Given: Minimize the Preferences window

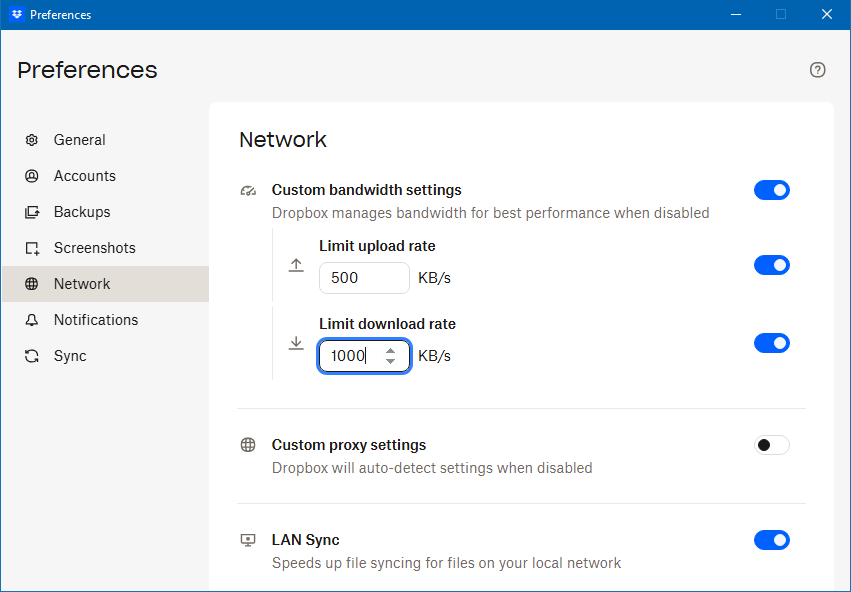Looking at the screenshot, I should click(736, 15).
